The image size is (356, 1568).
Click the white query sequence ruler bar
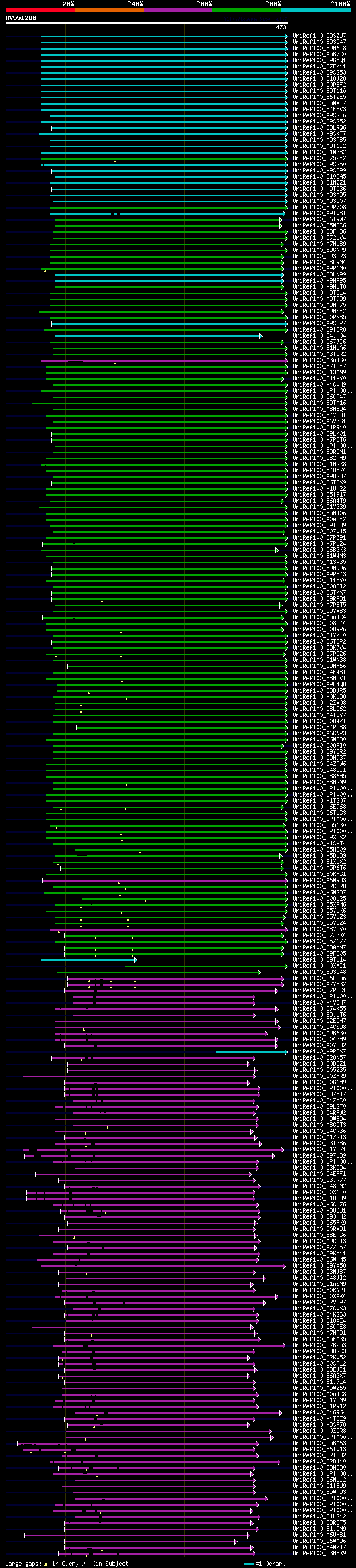coord(147,23)
